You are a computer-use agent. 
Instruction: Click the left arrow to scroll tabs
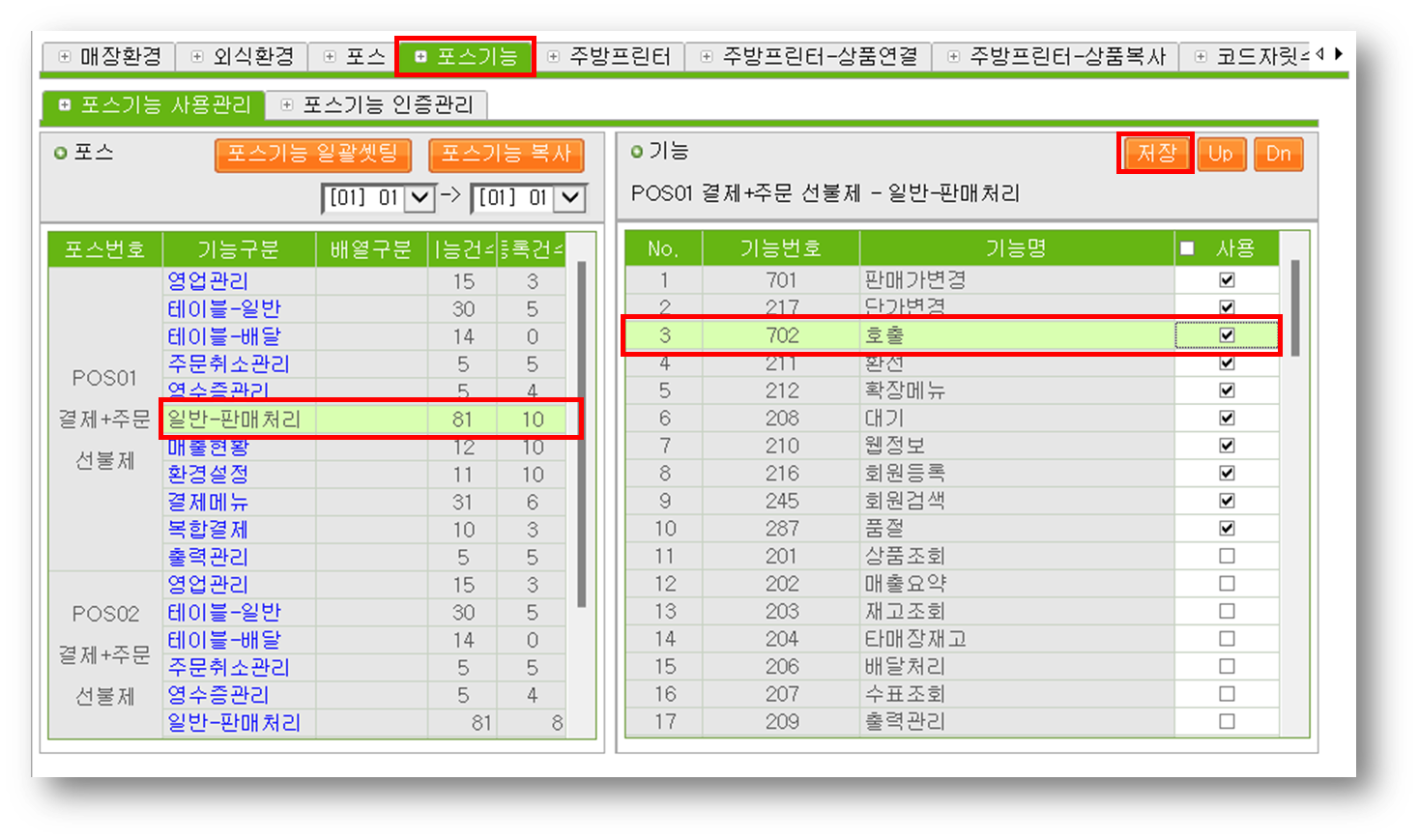1320,54
